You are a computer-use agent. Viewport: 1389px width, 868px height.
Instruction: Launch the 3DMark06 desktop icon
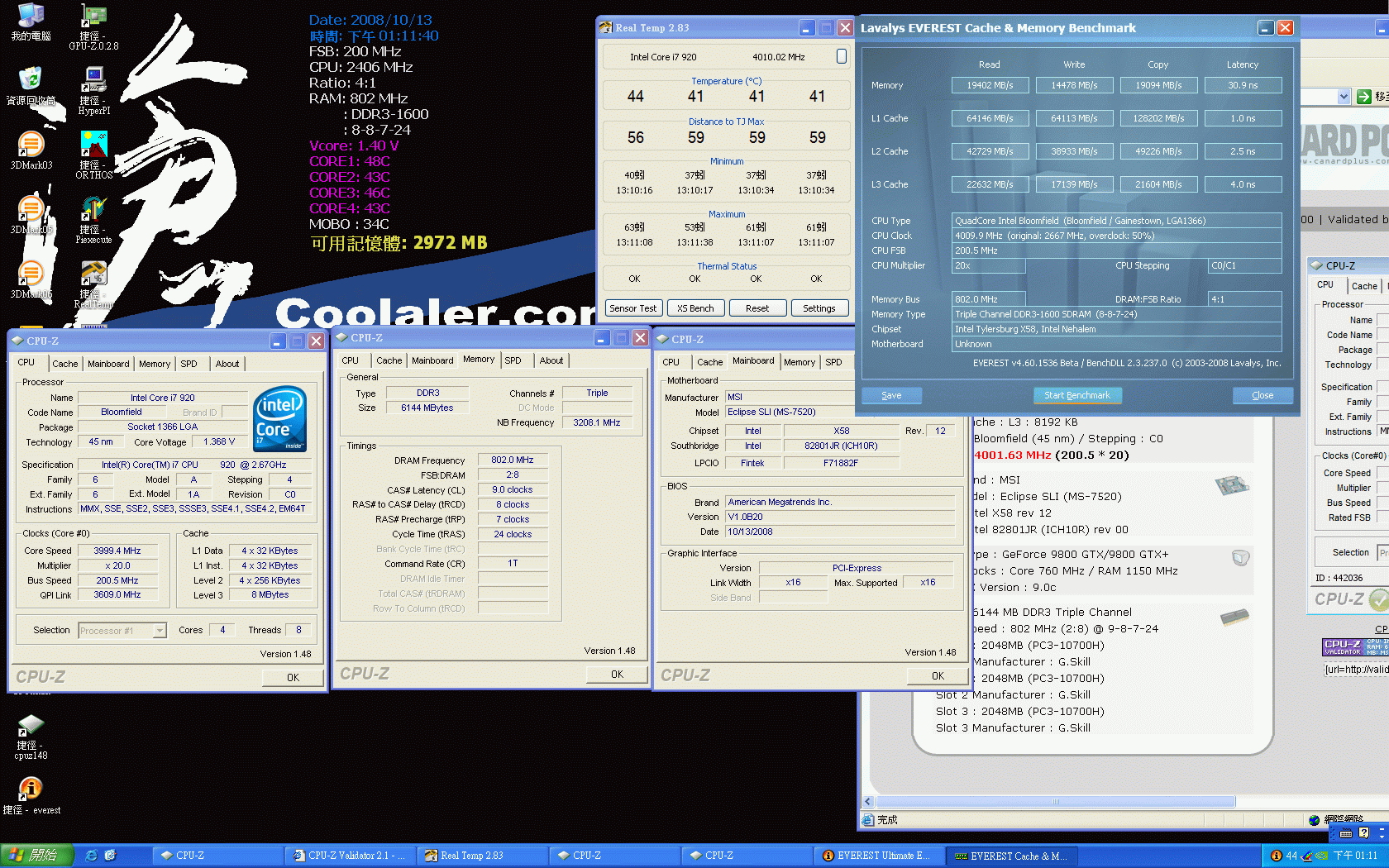[x=31, y=279]
